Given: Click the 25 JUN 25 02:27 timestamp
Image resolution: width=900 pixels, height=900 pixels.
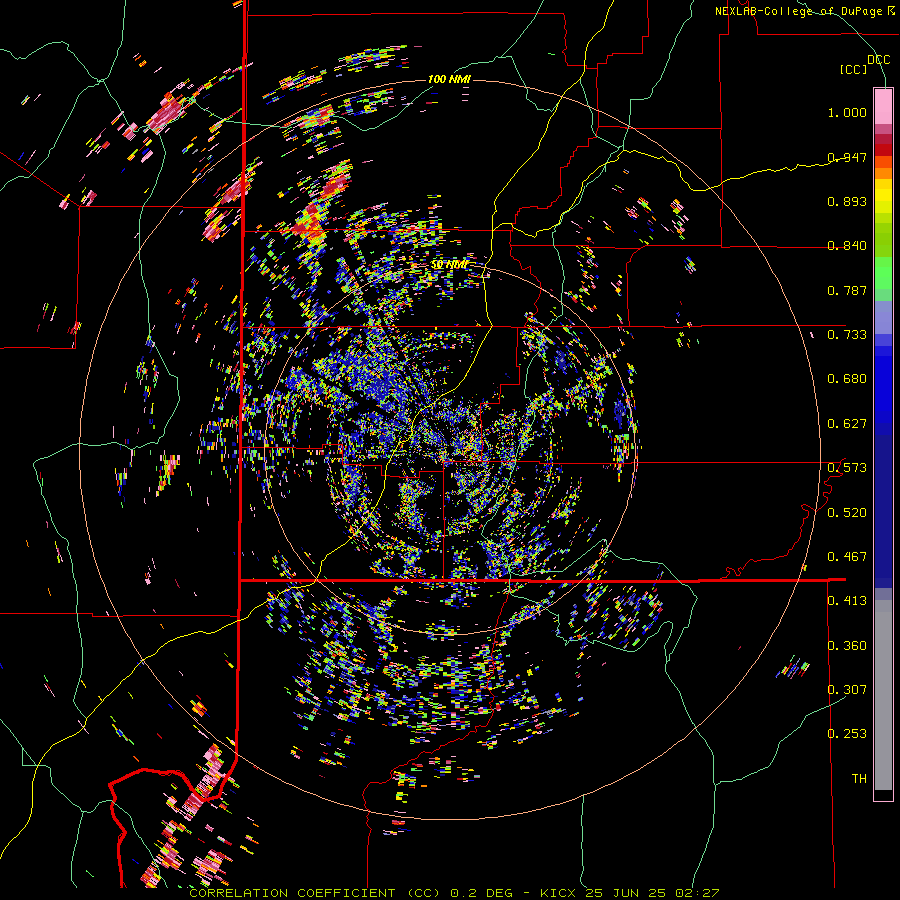Looking at the screenshot, I should tap(653, 893).
